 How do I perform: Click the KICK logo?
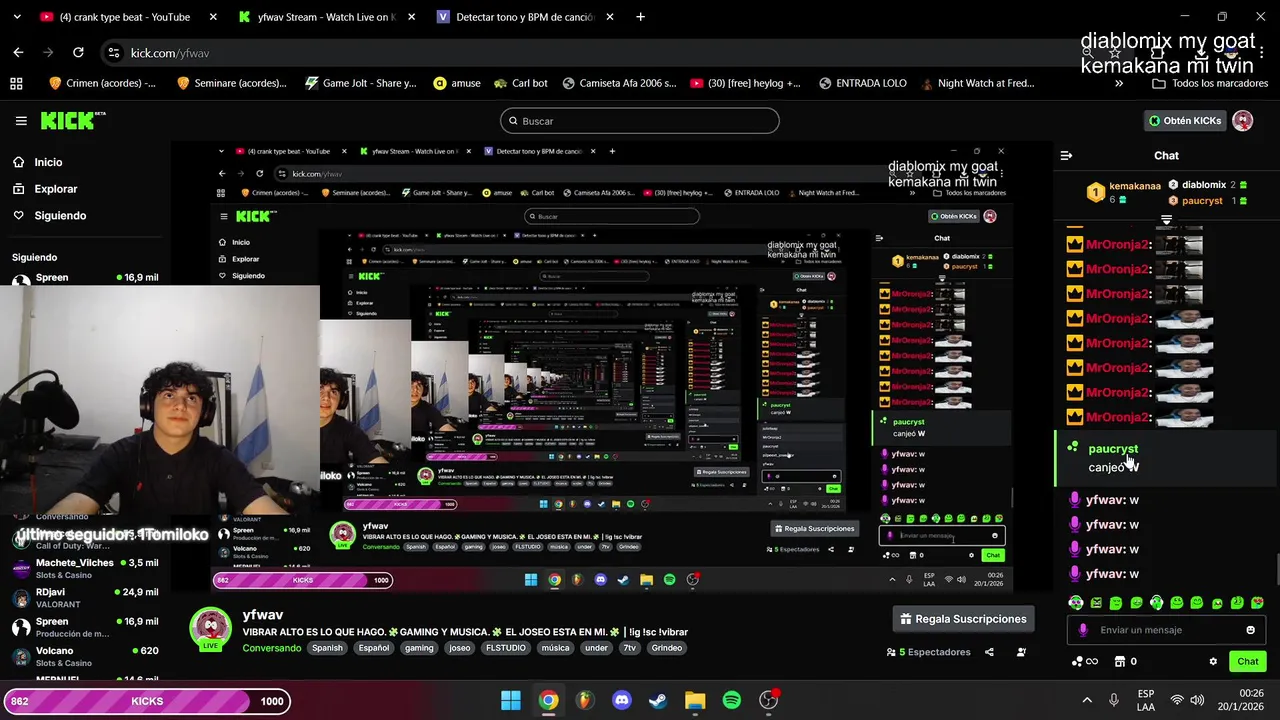[x=73, y=120]
